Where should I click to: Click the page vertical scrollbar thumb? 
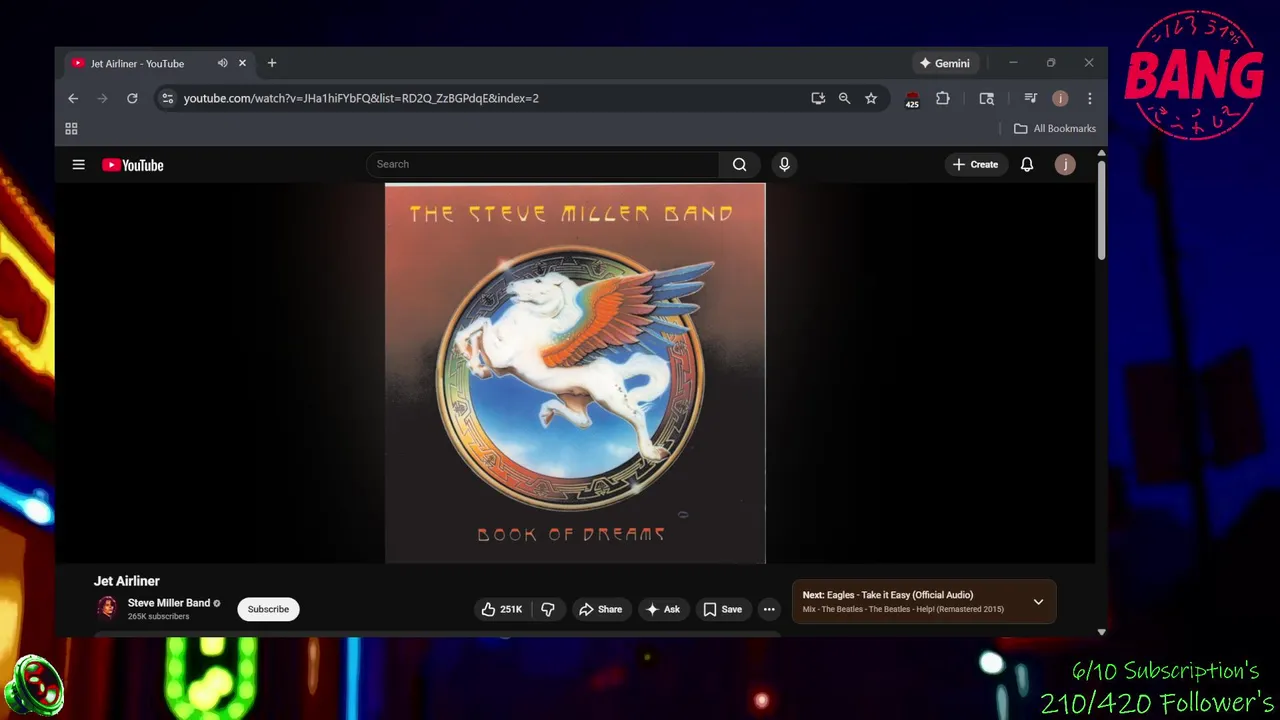tap(1101, 210)
